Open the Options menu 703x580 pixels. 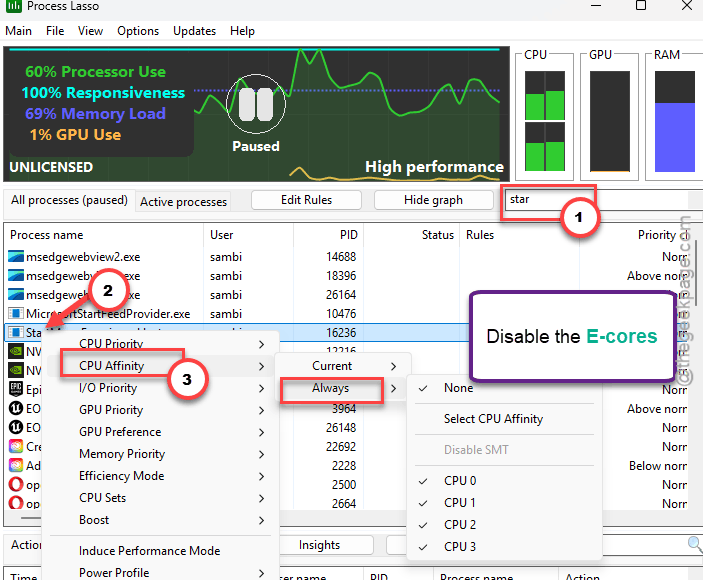(138, 31)
